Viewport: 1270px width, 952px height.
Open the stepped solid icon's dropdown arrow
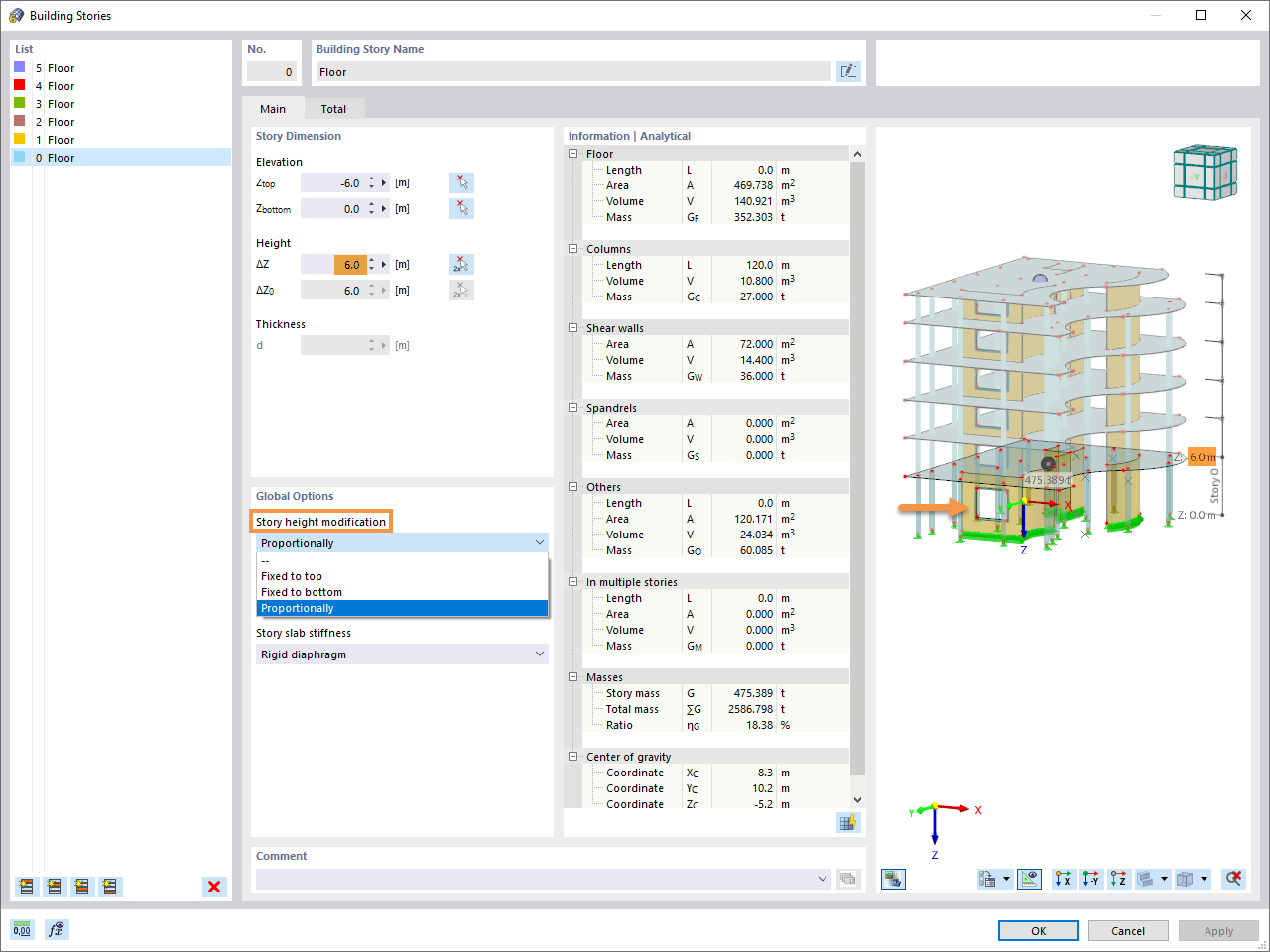tap(1165, 878)
